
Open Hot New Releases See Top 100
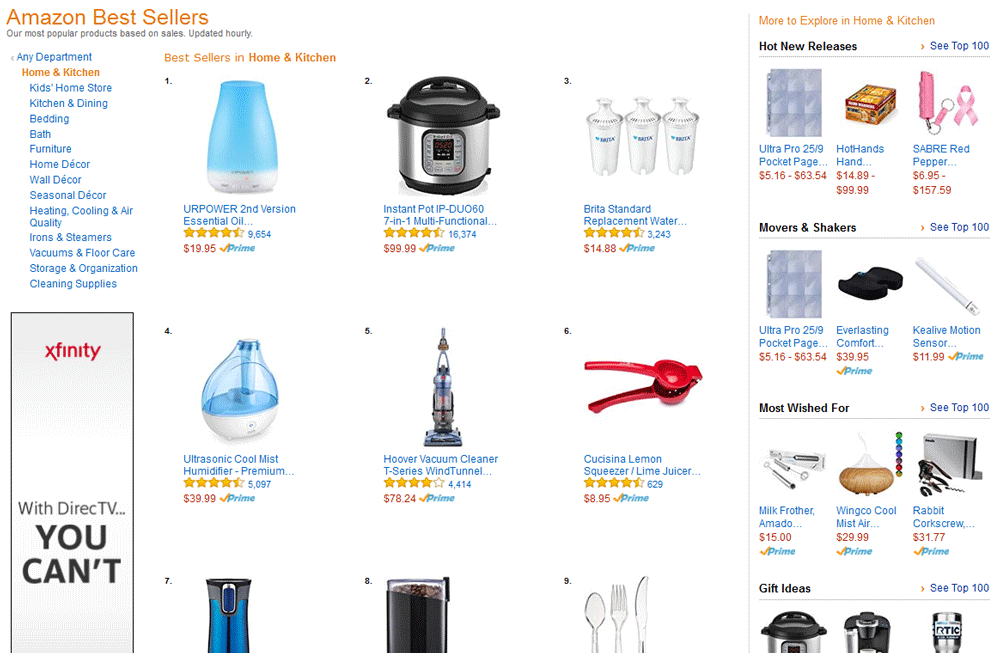click(x=959, y=46)
